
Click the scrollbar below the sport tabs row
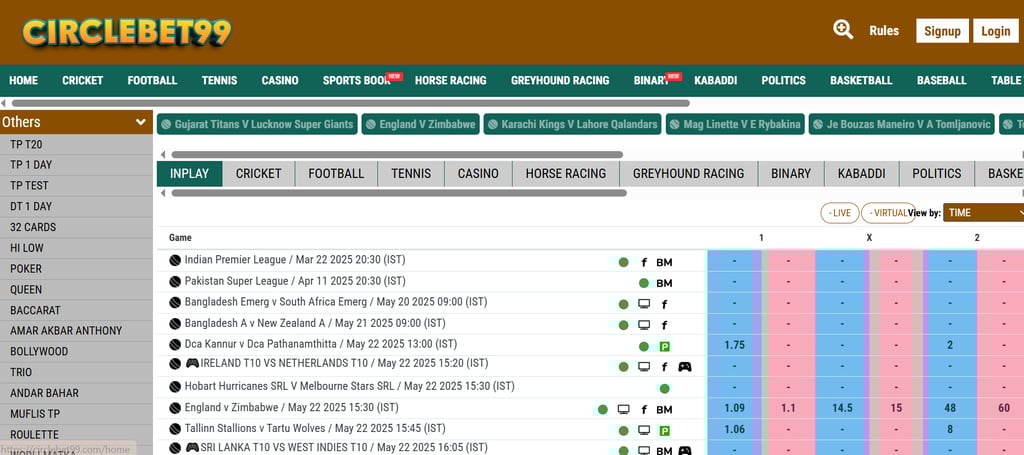(x=399, y=193)
